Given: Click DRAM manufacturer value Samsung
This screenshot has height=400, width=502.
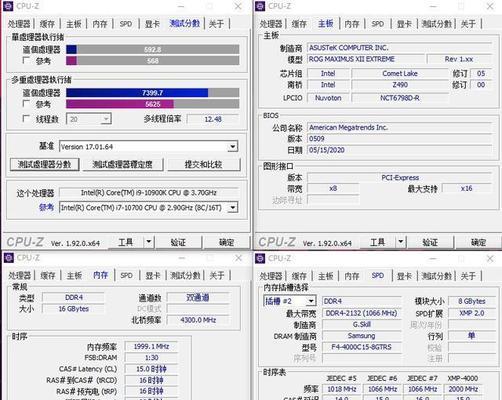Looking at the screenshot, I should [361, 336].
